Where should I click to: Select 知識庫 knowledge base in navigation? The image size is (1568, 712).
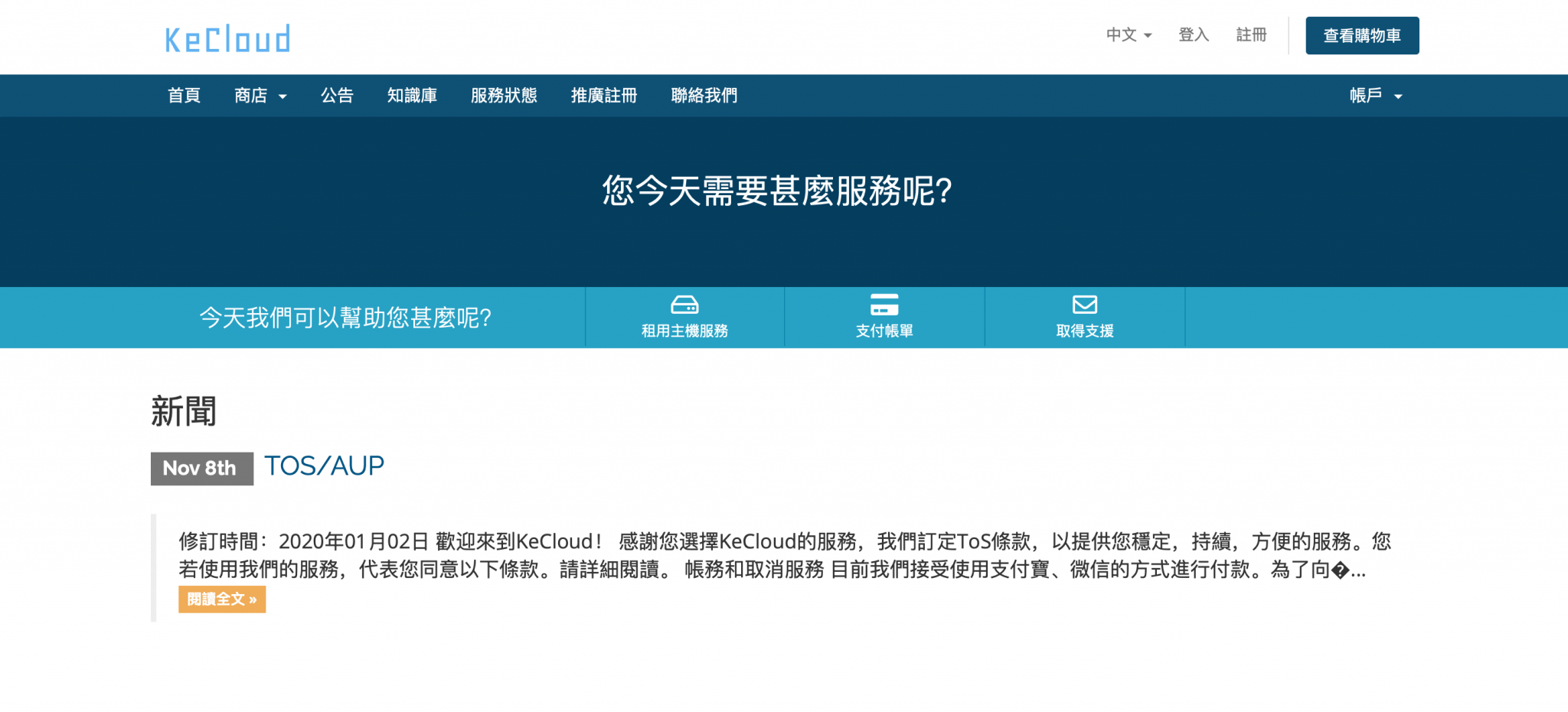click(412, 96)
